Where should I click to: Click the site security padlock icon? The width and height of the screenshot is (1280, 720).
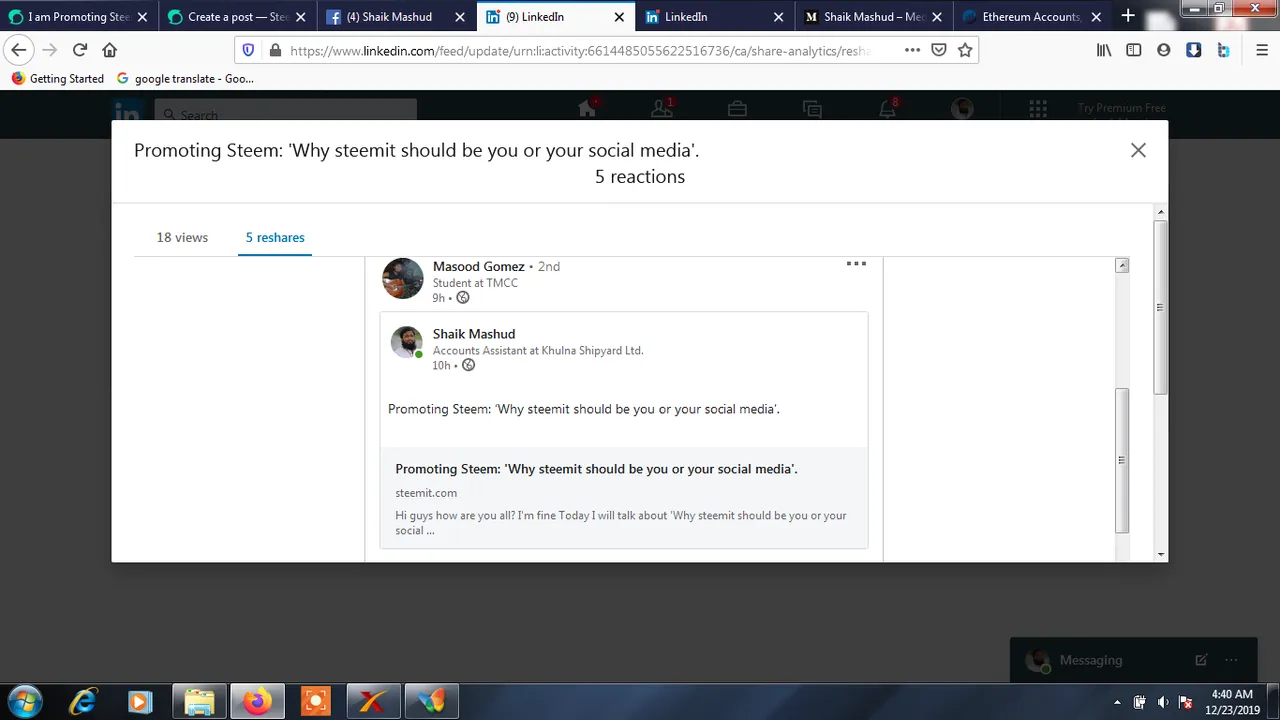(275, 50)
